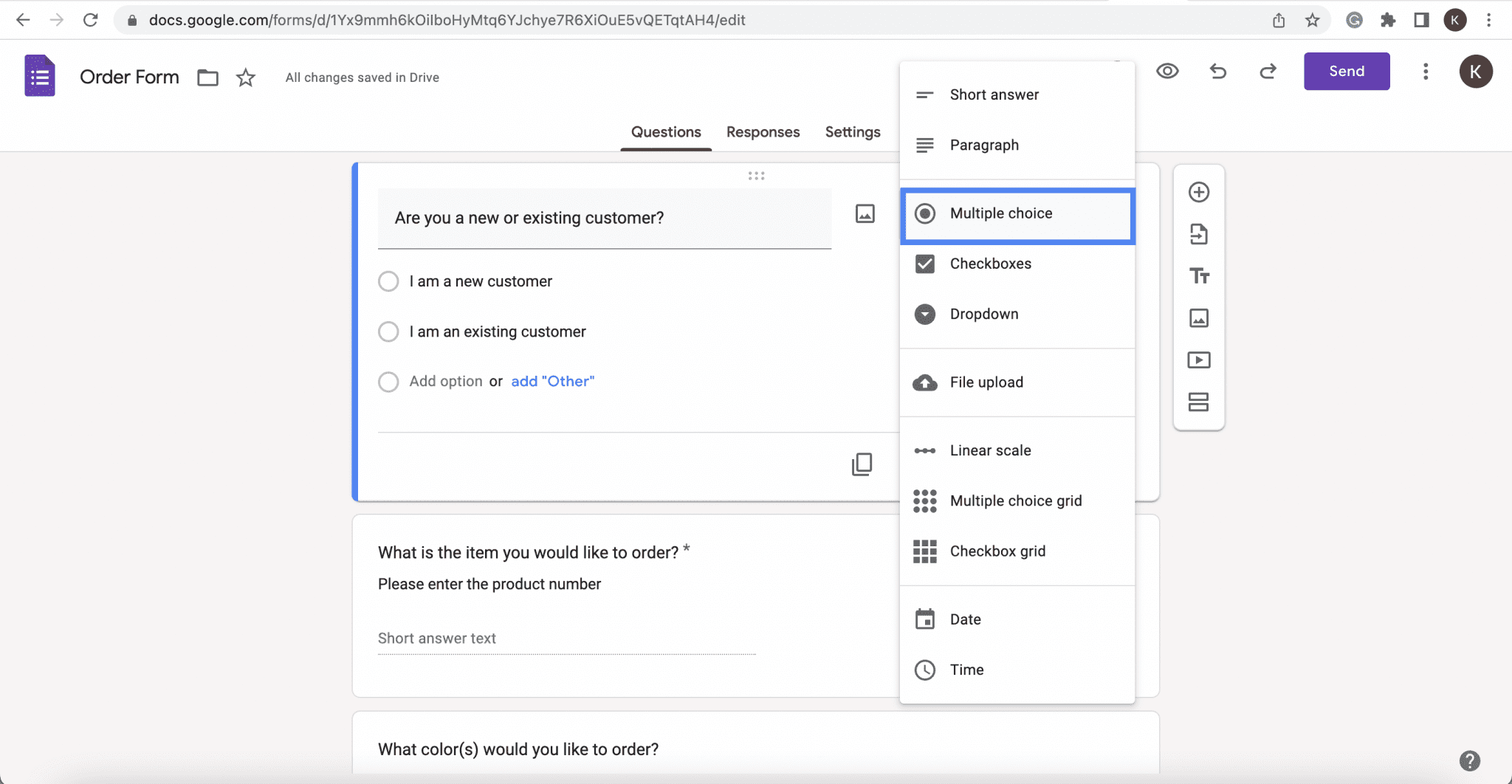The height and width of the screenshot is (784, 1512).
Task: Click 'Please enter the product number' description
Action: coord(489,584)
